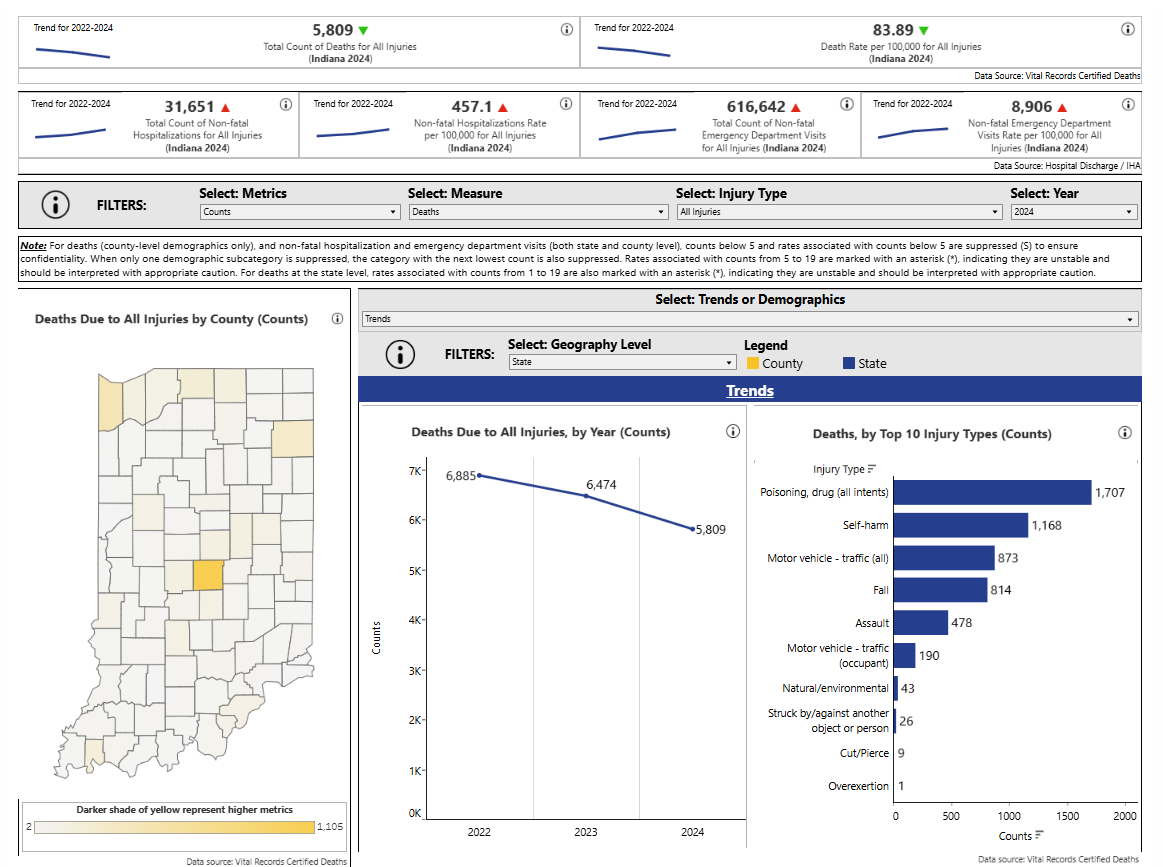Open info icon for Non-fatal Hospitalizations count card
This screenshot has height=867, width=1163.
(286, 105)
